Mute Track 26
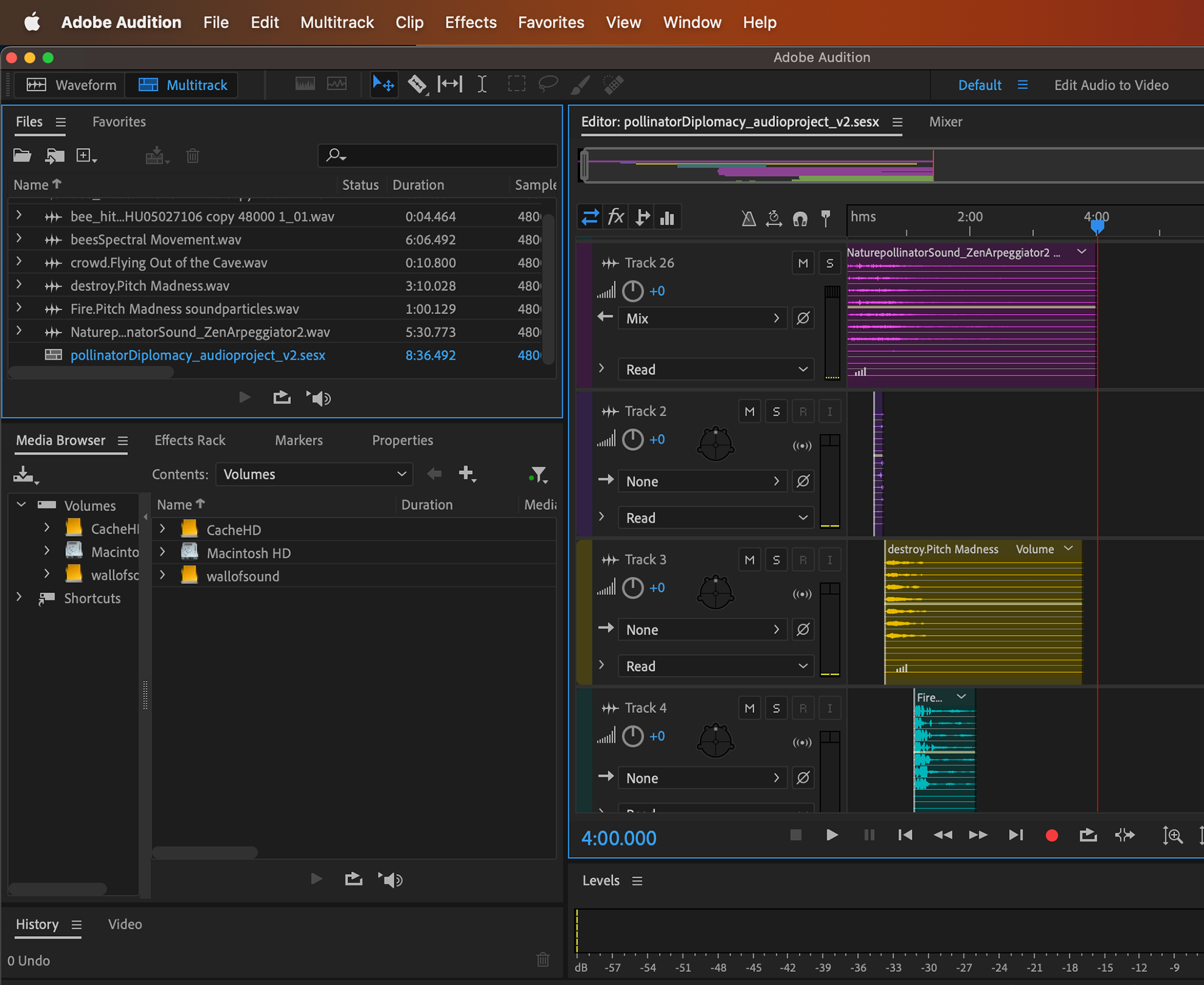Screen dimensions: 1204x985 coord(803,263)
